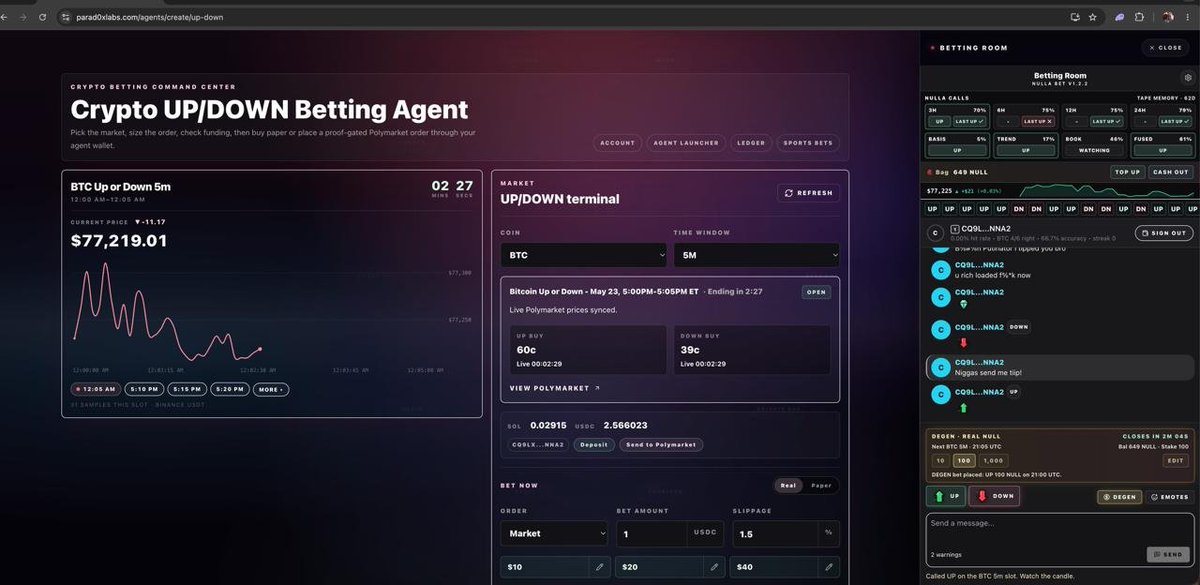Click the green UP arrow bet button
The image size is (1200, 585).
tap(945, 496)
